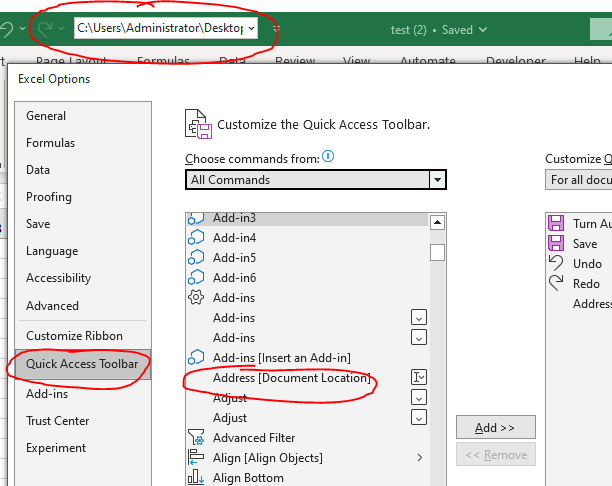612x486 pixels.
Task: Open Experiment options category
Action: (56, 448)
